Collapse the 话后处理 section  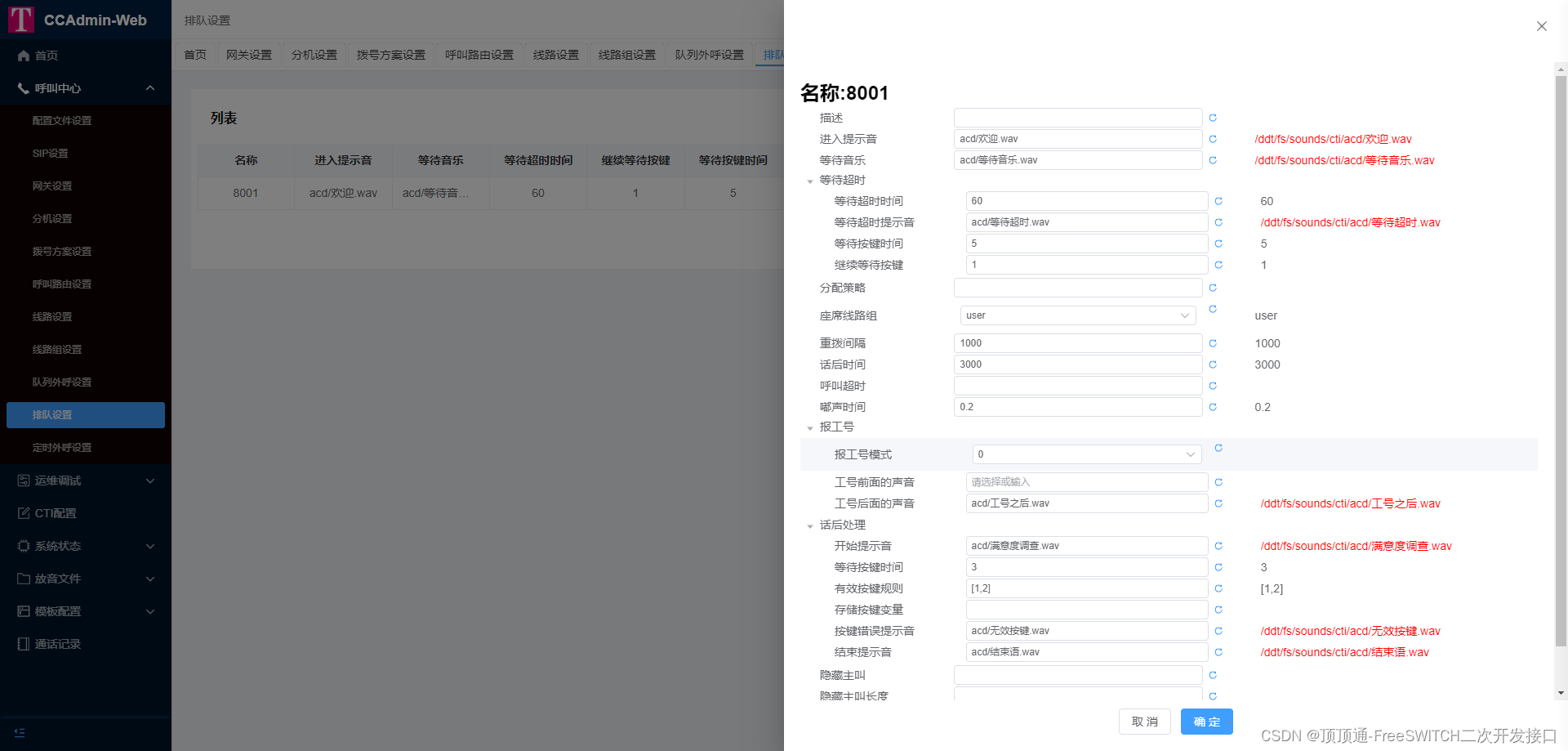810,525
